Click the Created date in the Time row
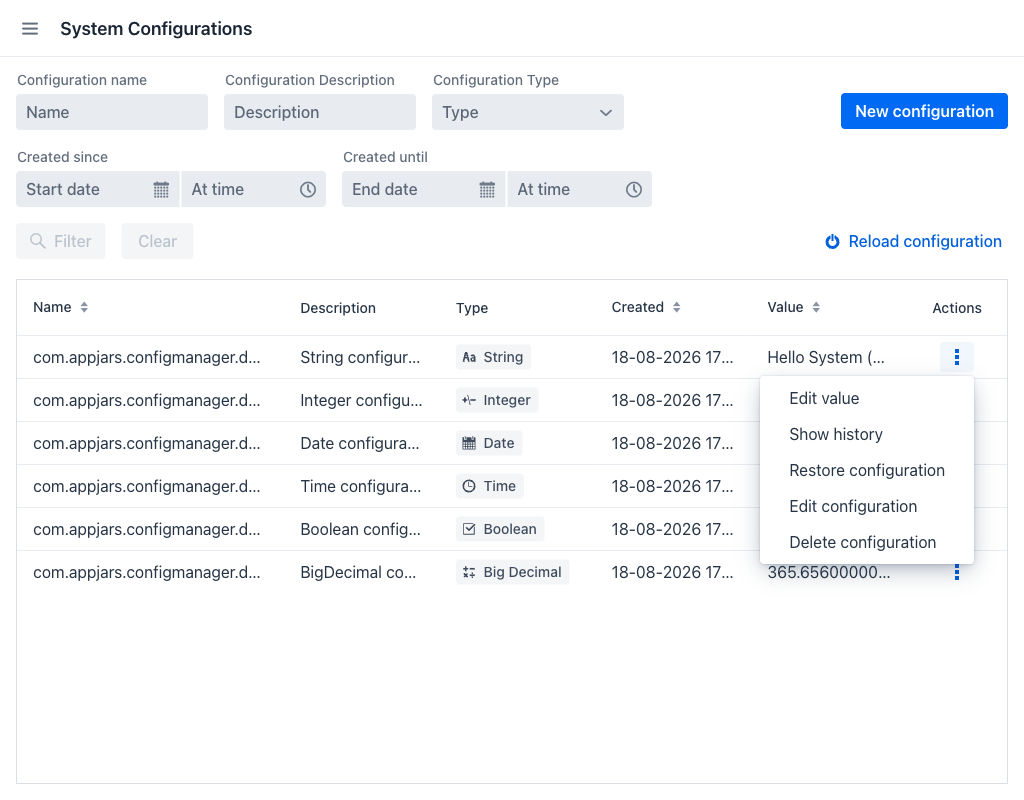Screen dimensions: 1024x800 coord(672,487)
